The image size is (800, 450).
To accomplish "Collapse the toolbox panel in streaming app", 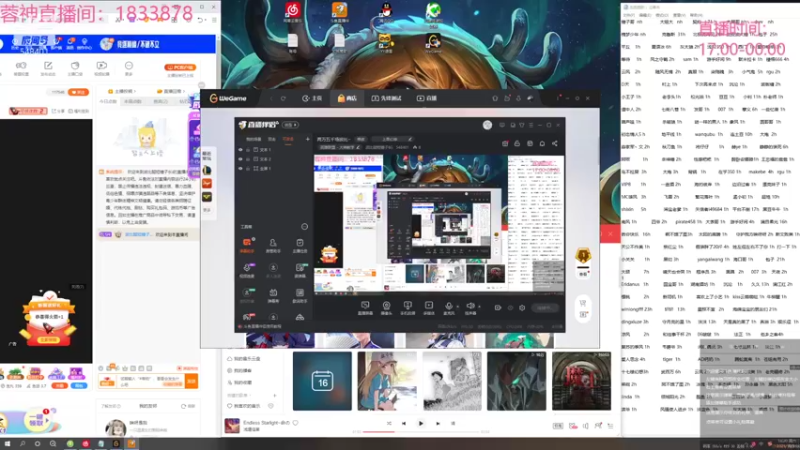I will pyautogui.click(x=305, y=227).
